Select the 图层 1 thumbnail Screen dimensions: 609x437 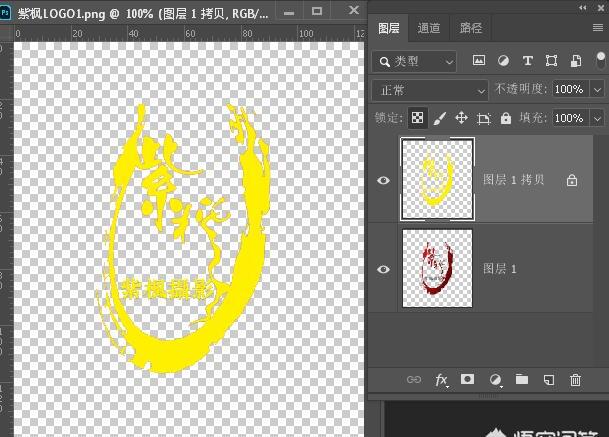(437, 269)
